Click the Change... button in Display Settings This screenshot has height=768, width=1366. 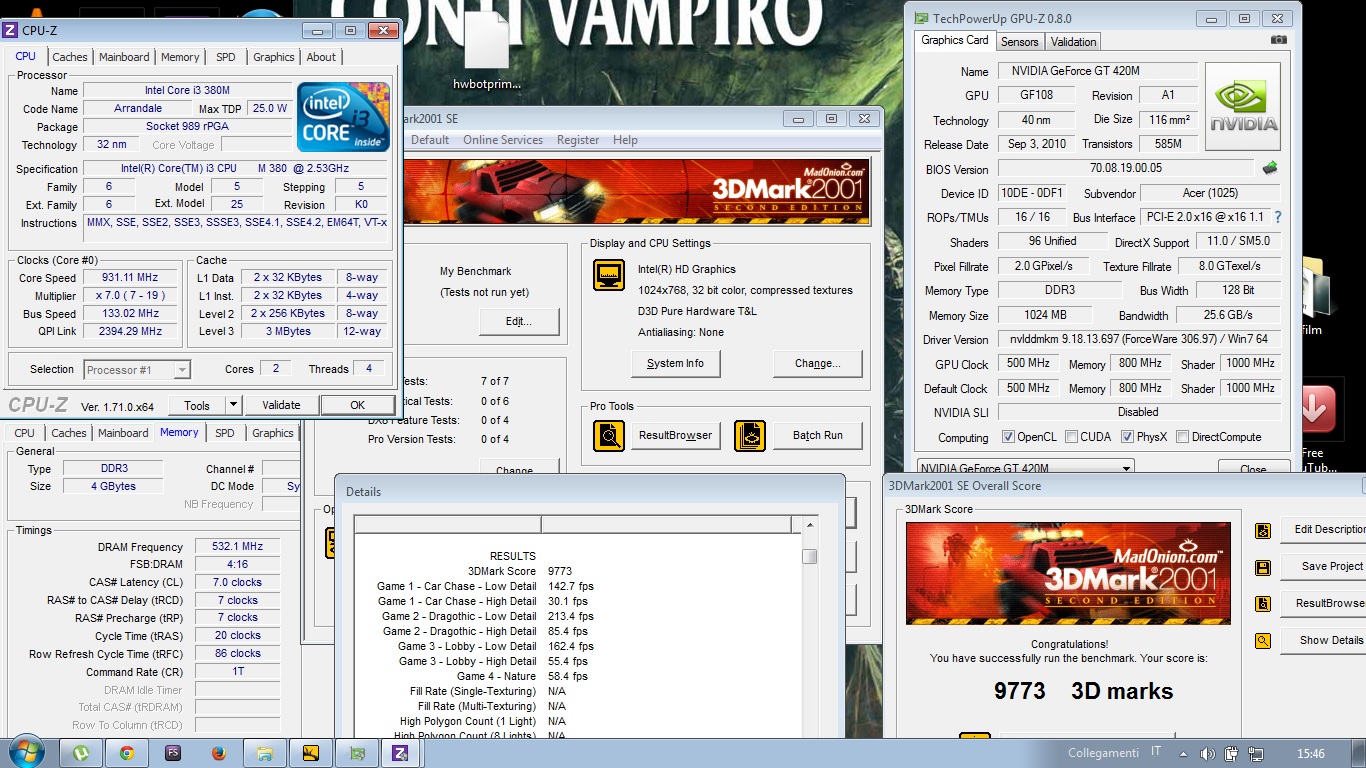[817, 363]
